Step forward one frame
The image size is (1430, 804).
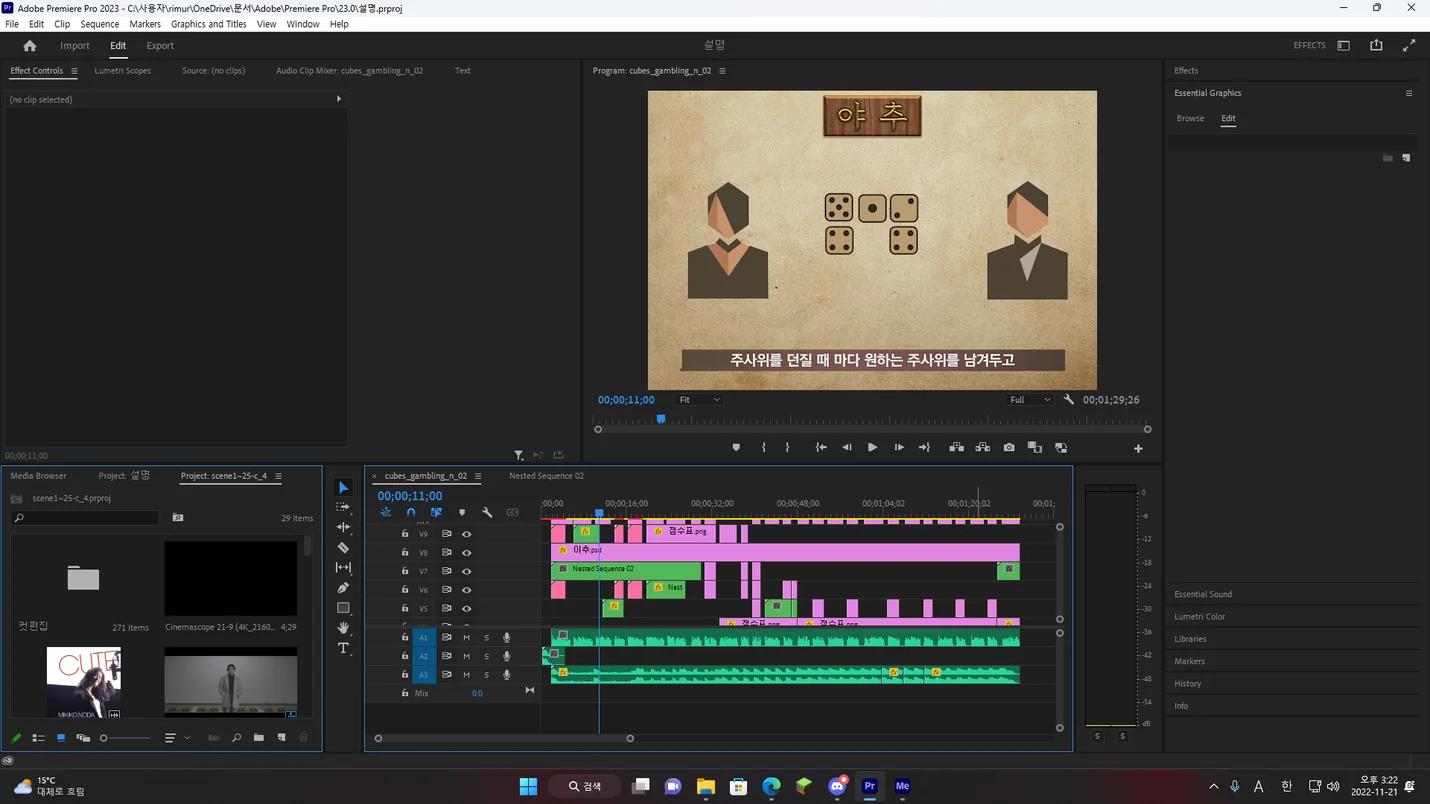click(899, 447)
